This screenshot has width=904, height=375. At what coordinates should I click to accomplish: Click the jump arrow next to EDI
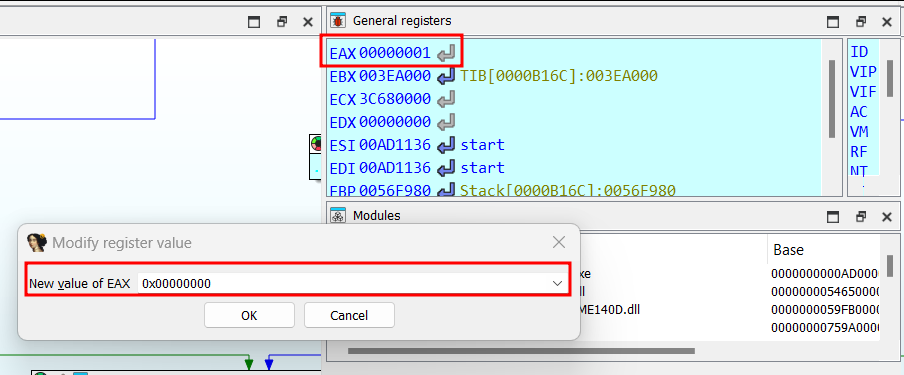pyautogui.click(x=446, y=168)
